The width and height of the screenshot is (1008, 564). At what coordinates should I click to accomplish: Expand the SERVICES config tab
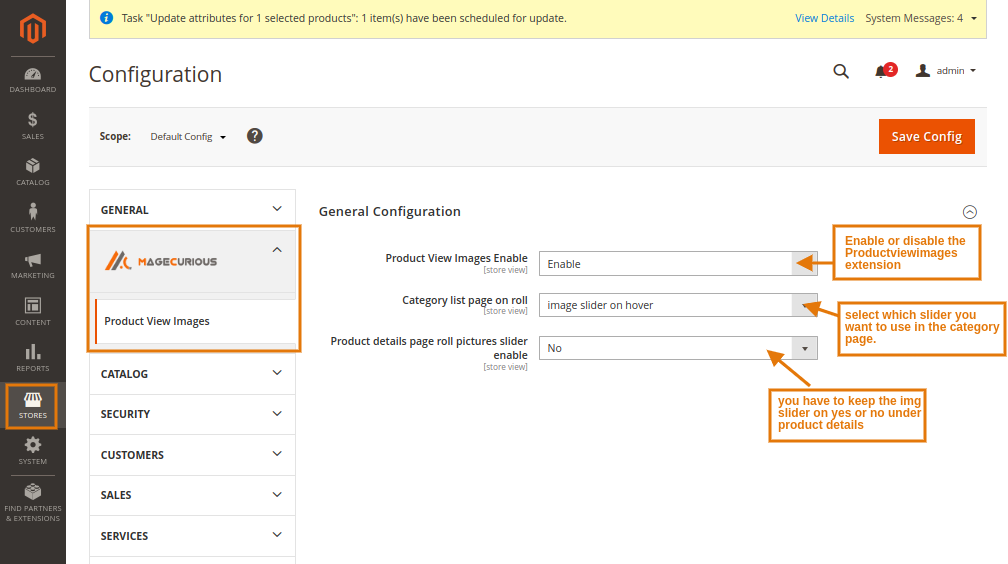click(192, 536)
